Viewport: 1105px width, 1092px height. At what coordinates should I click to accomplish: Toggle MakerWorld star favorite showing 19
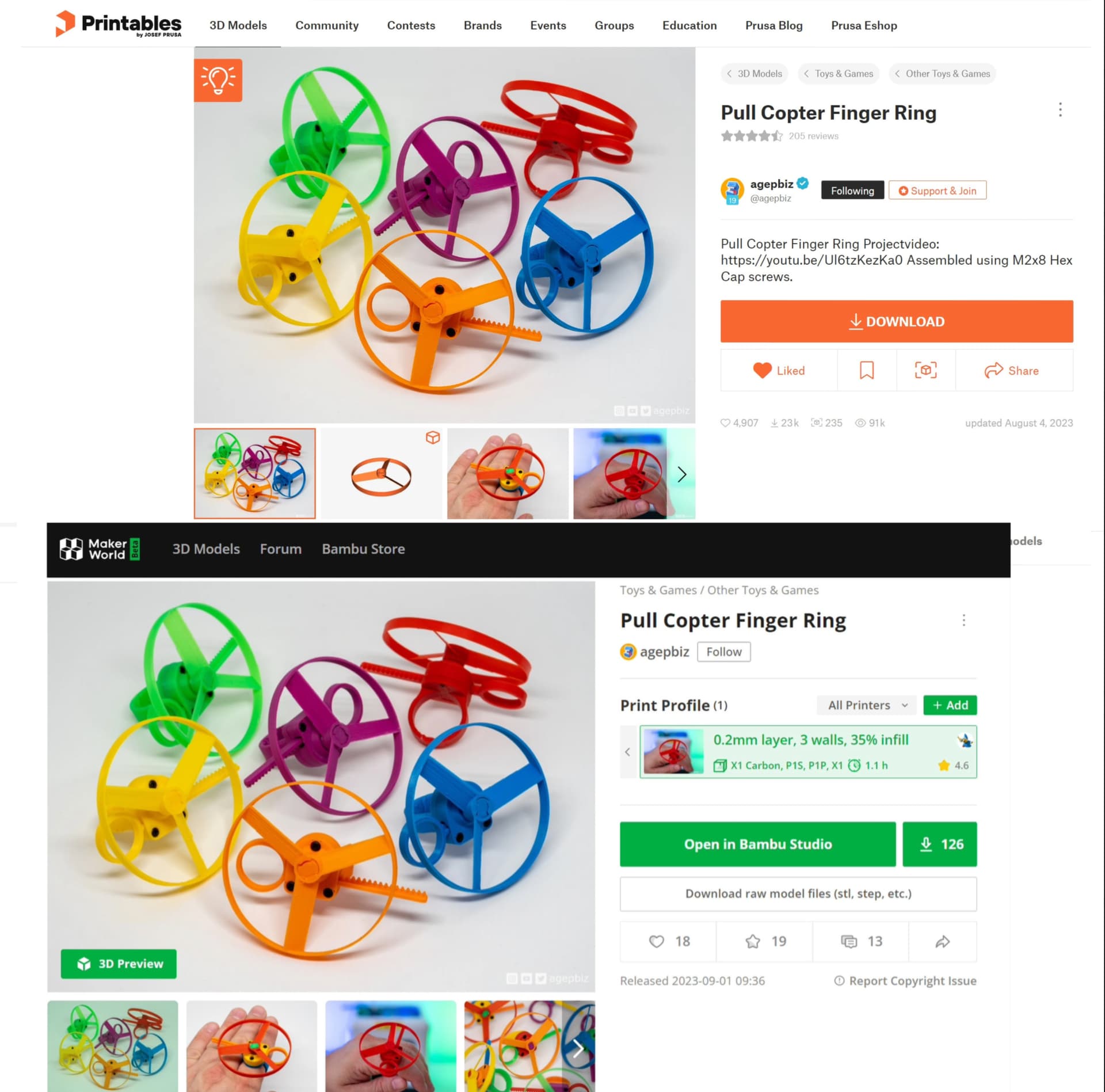[x=764, y=941]
